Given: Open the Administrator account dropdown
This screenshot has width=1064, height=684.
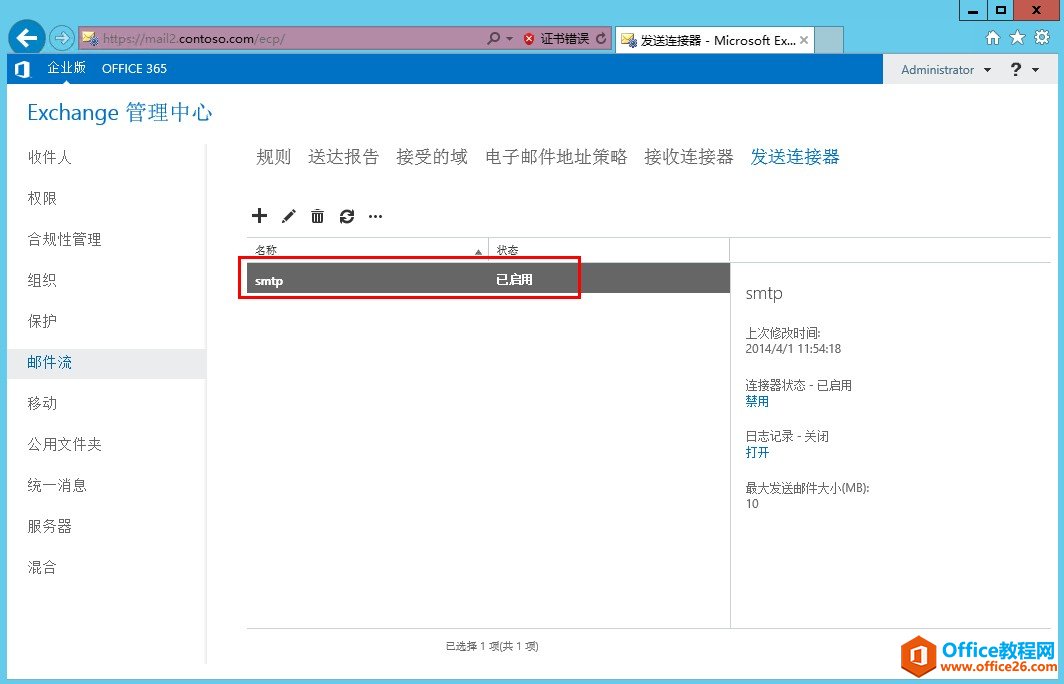Looking at the screenshot, I should point(941,69).
